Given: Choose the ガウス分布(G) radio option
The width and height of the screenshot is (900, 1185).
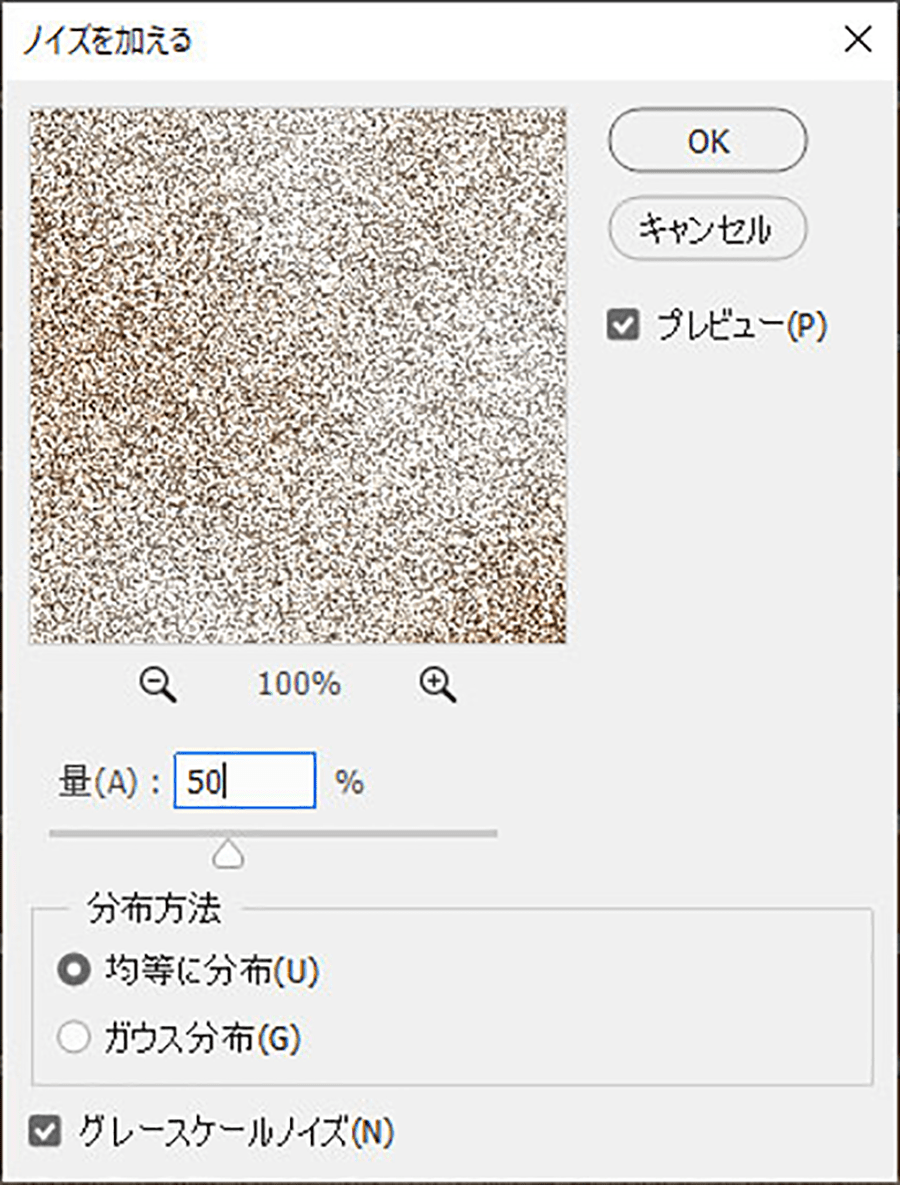Looking at the screenshot, I should coord(73,1039).
